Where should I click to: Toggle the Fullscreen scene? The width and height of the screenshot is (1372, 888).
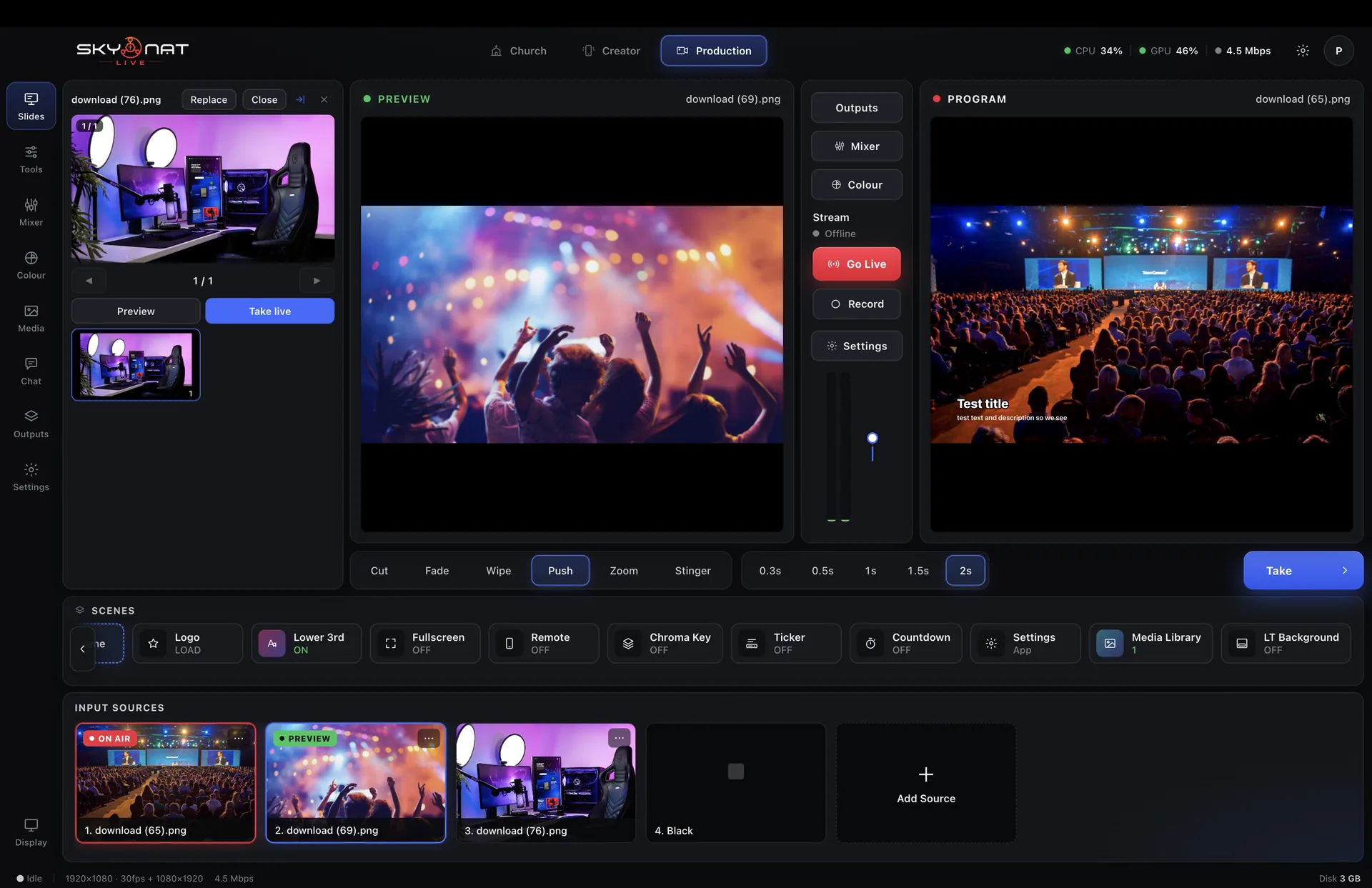424,643
